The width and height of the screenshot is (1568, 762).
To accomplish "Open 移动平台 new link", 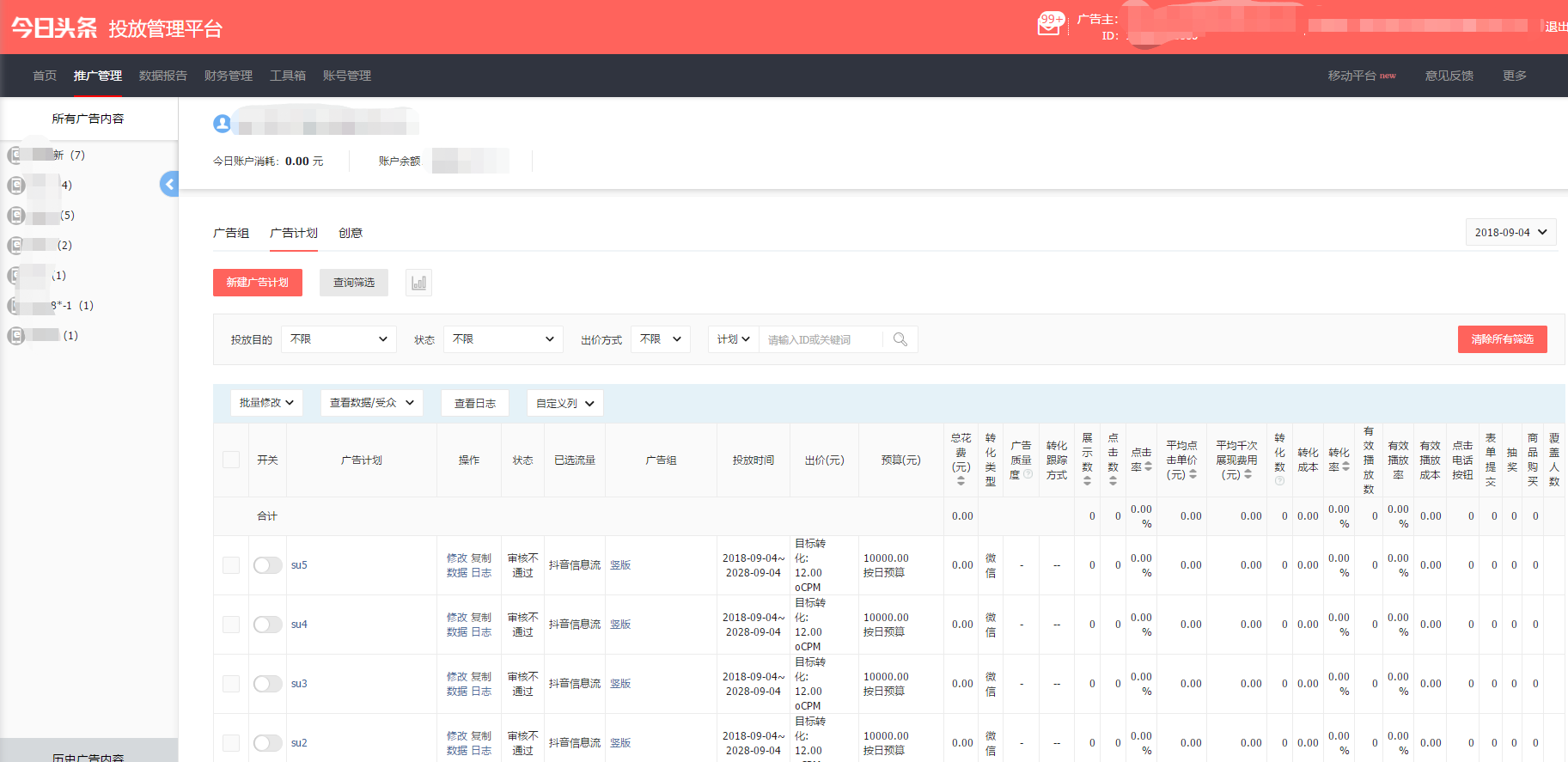I will coord(1362,76).
